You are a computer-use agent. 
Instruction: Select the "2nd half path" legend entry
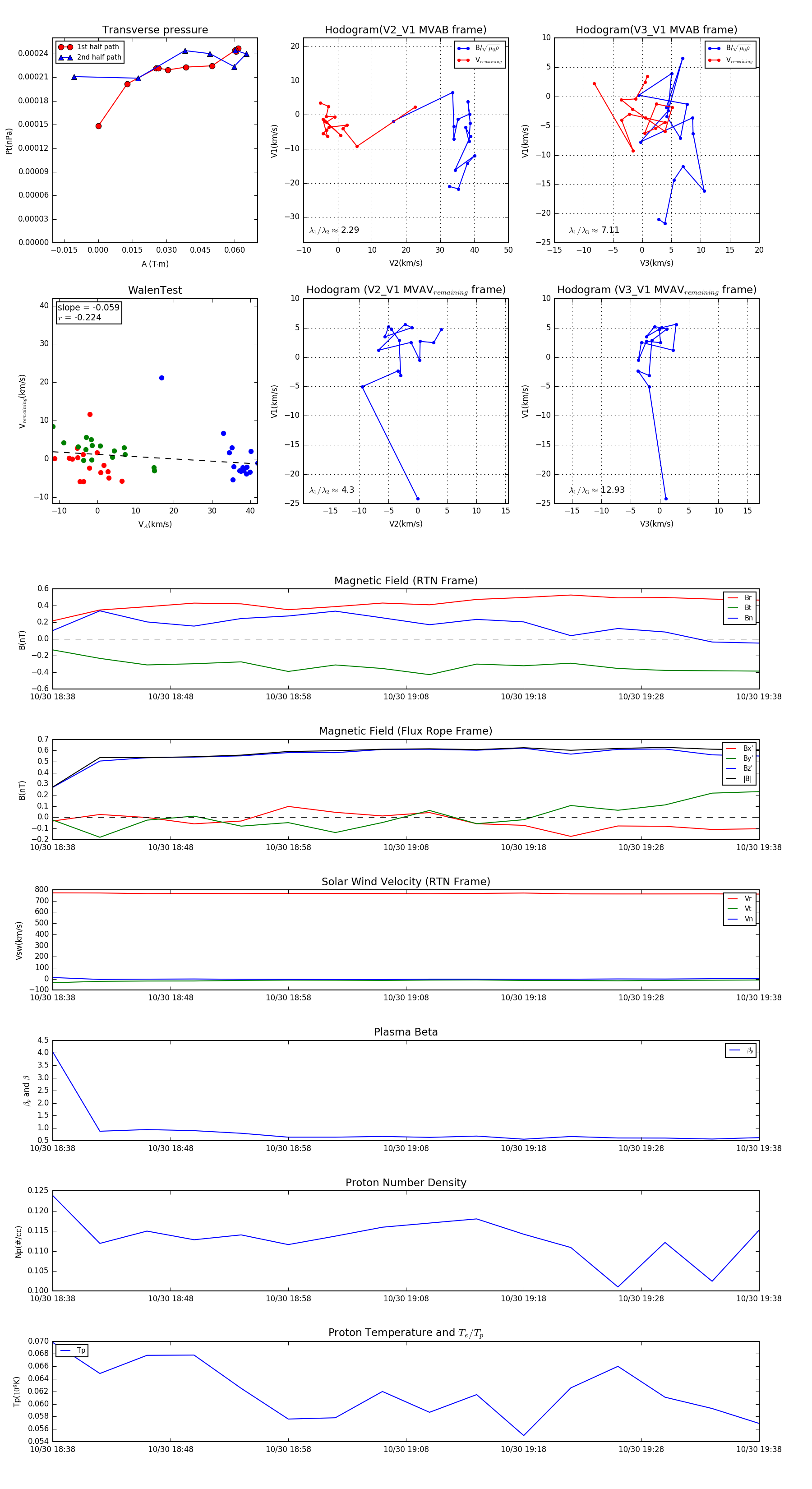click(90, 57)
